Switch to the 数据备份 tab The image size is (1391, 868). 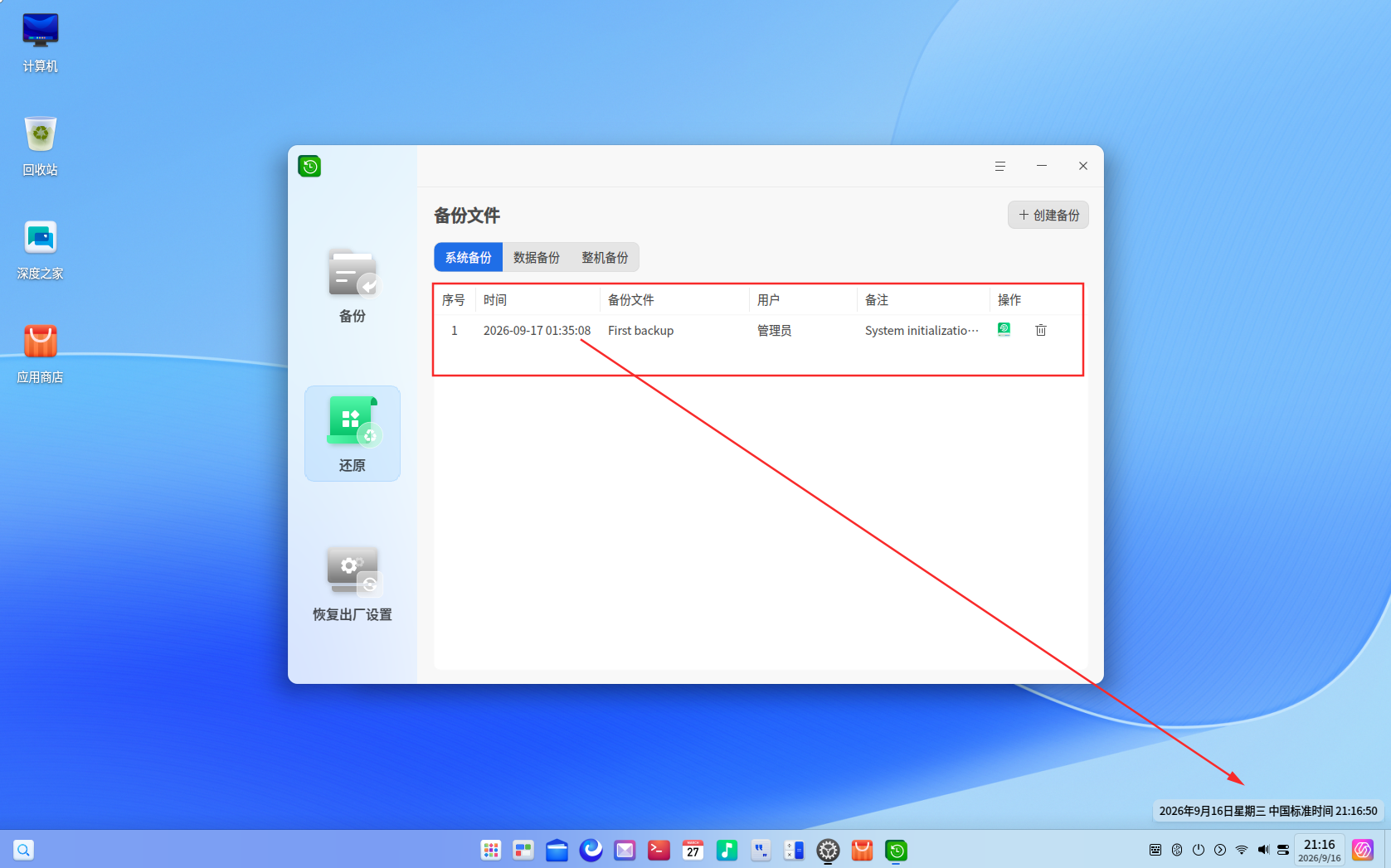(537, 257)
